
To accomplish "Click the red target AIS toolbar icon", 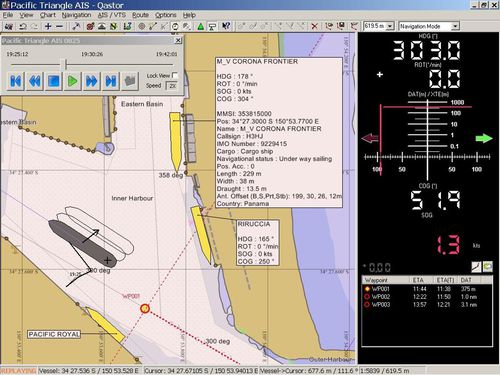I will coord(90,26).
